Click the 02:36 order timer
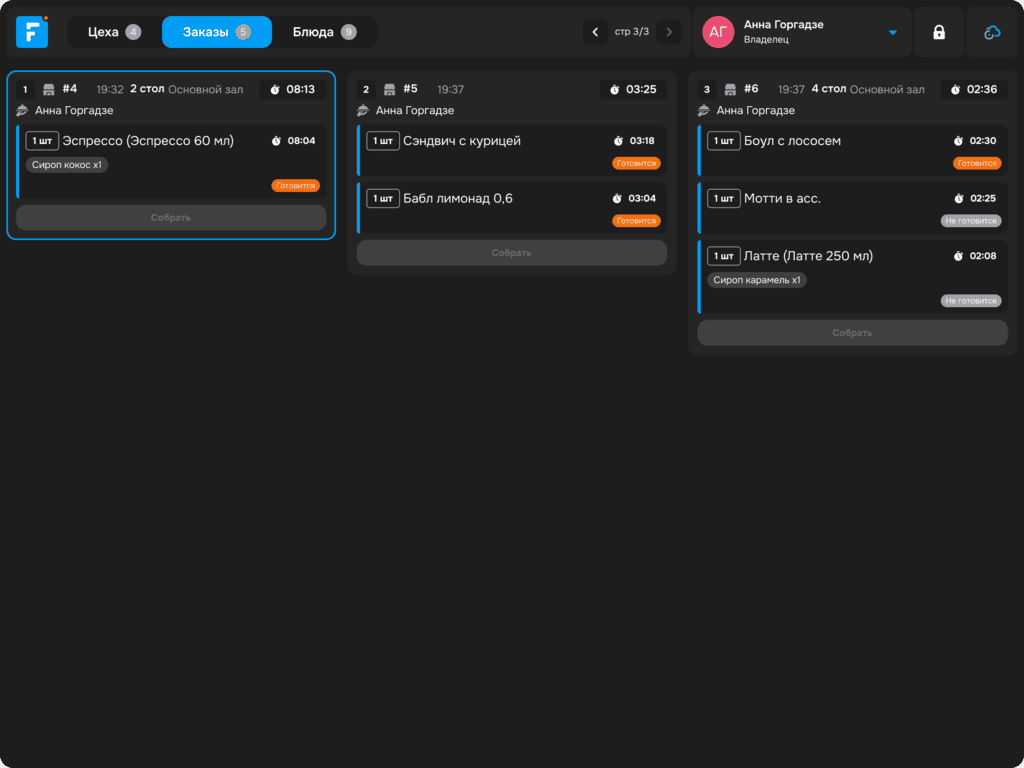 coord(974,89)
